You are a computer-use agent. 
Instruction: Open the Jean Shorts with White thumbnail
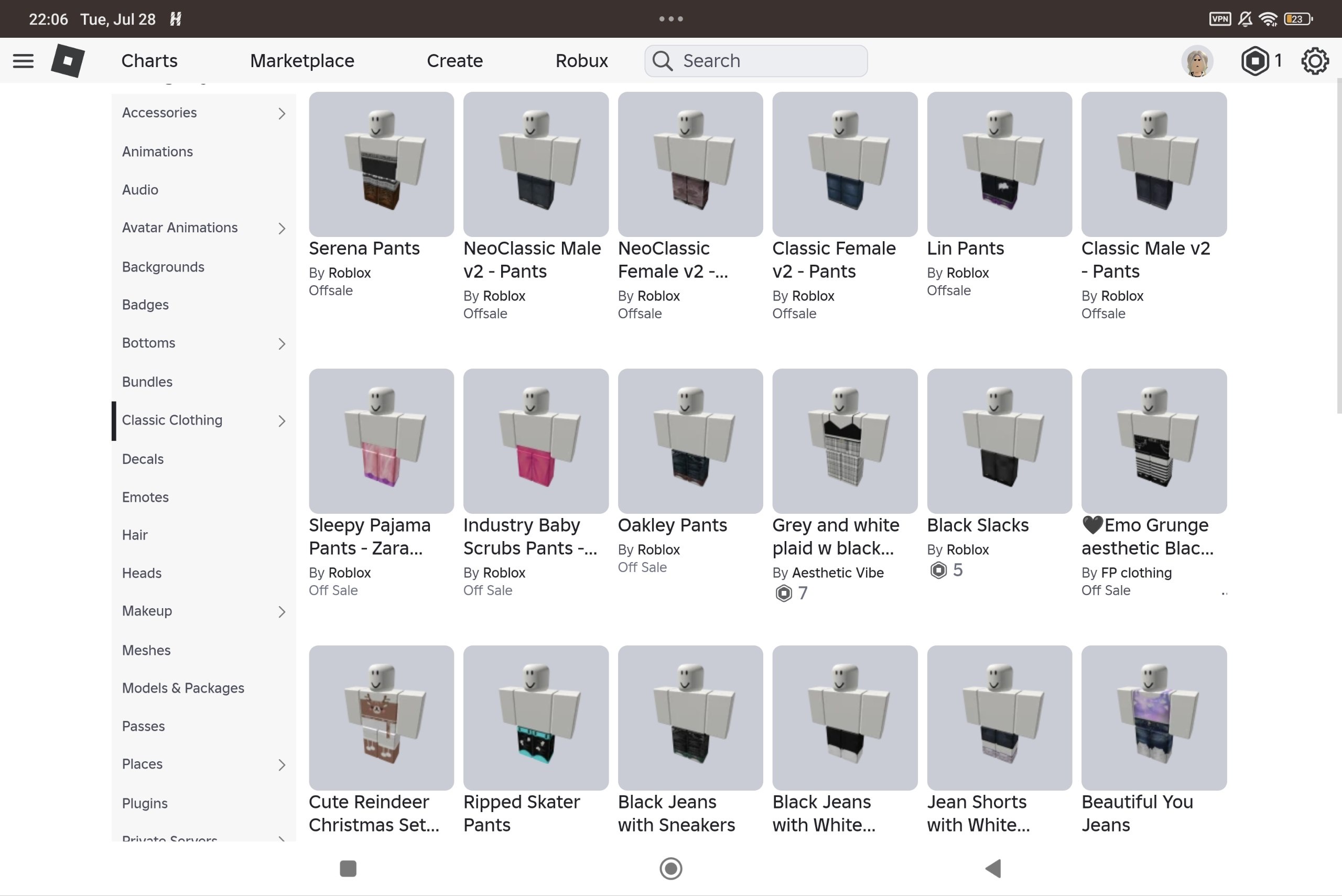click(x=999, y=718)
